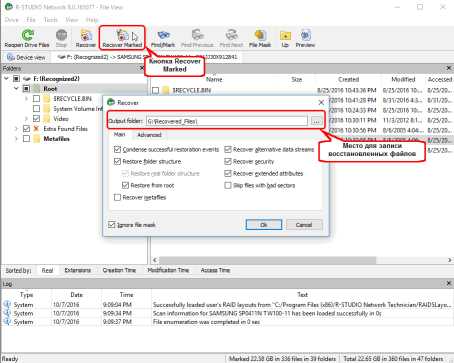Viewport: 454px width, 363px height.
Task: Open the File Mask tool
Action: tap(260, 38)
